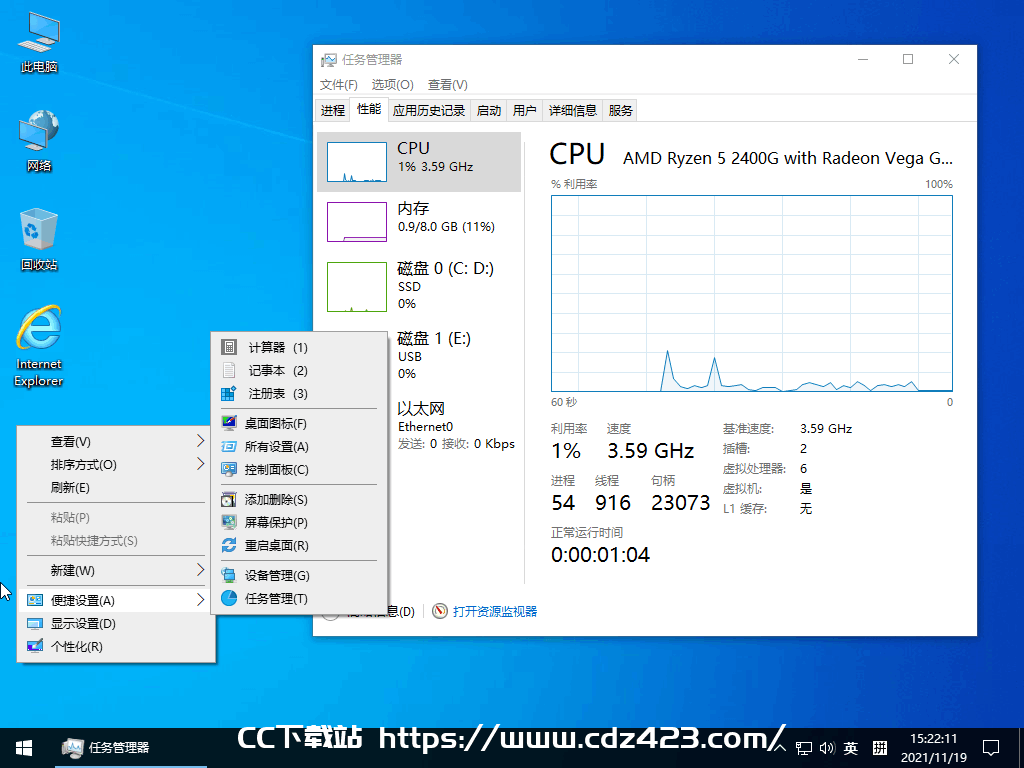Click the icon beside 桌面图标(F)
Screen dimensions: 1024x768
(x=229, y=423)
